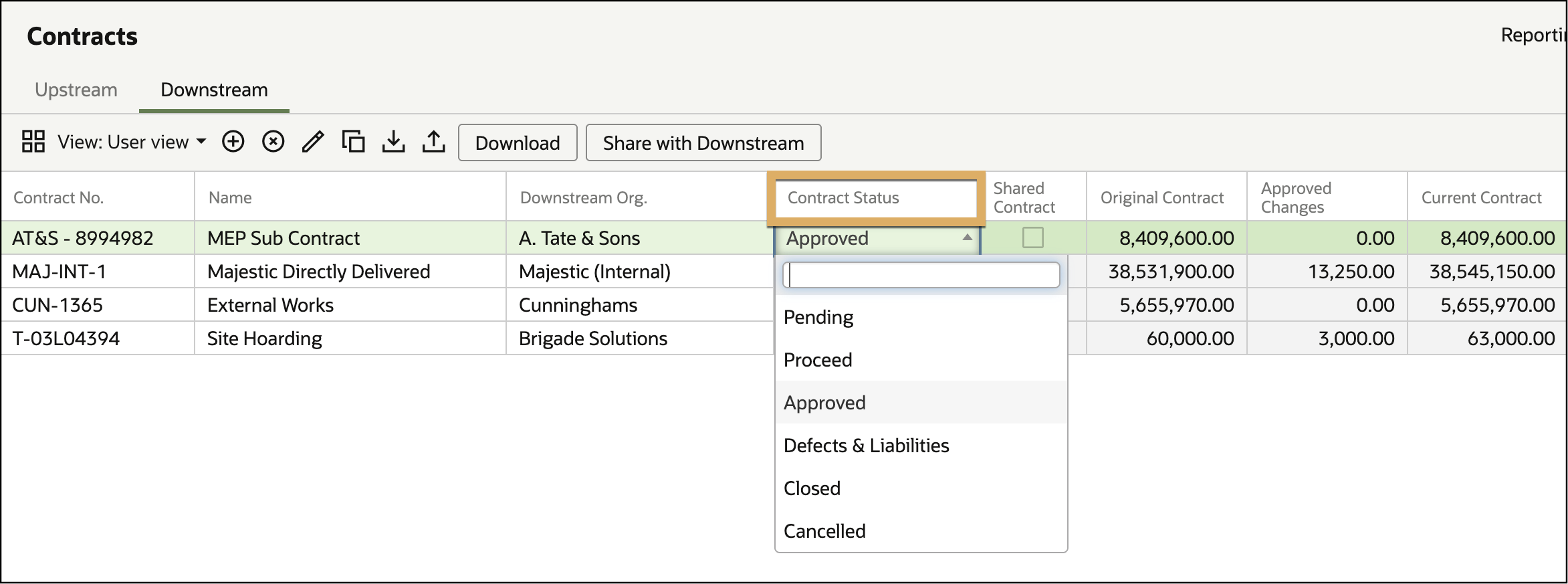Sort by Contract No. column header
Screen dimensions: 1568x584
coord(98,197)
